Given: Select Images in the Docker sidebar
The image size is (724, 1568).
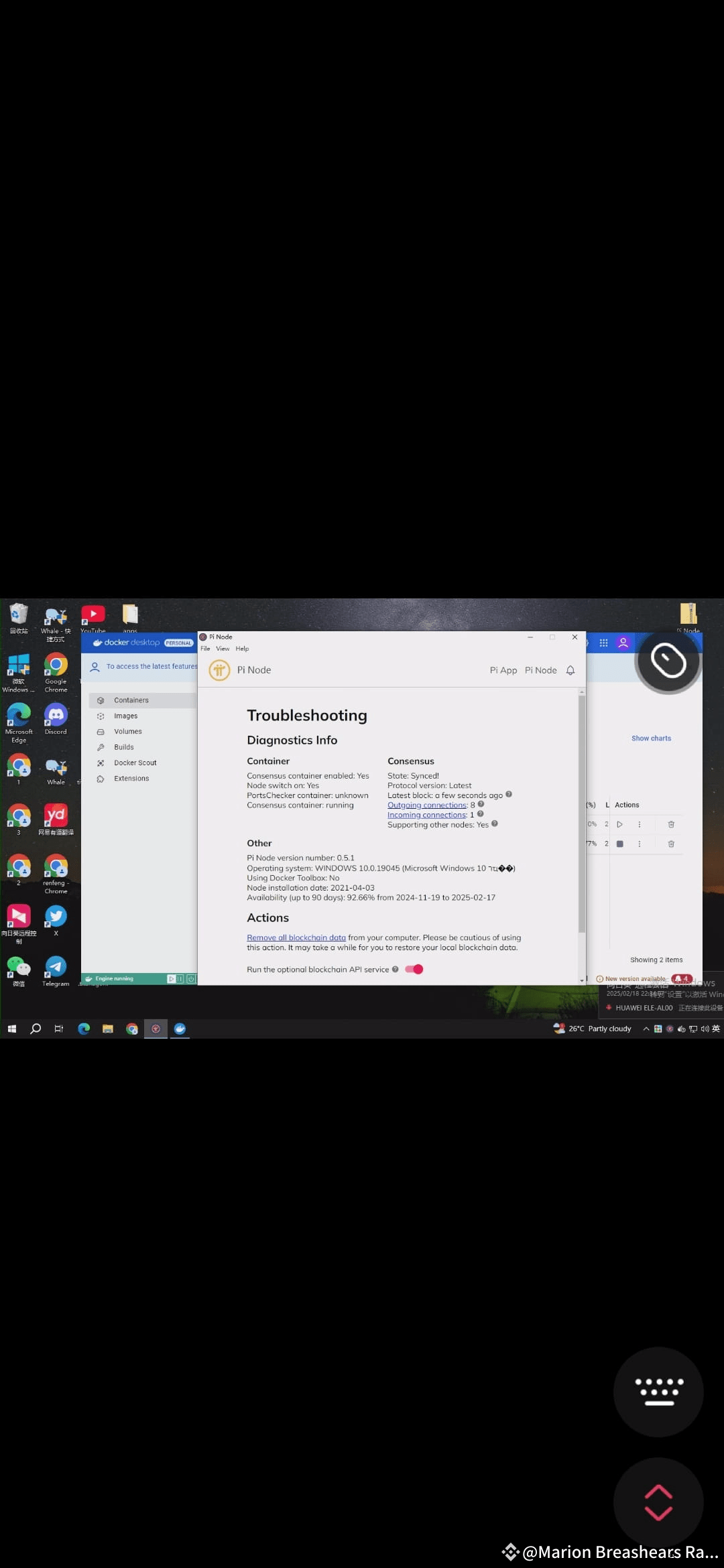Looking at the screenshot, I should [x=125, y=716].
